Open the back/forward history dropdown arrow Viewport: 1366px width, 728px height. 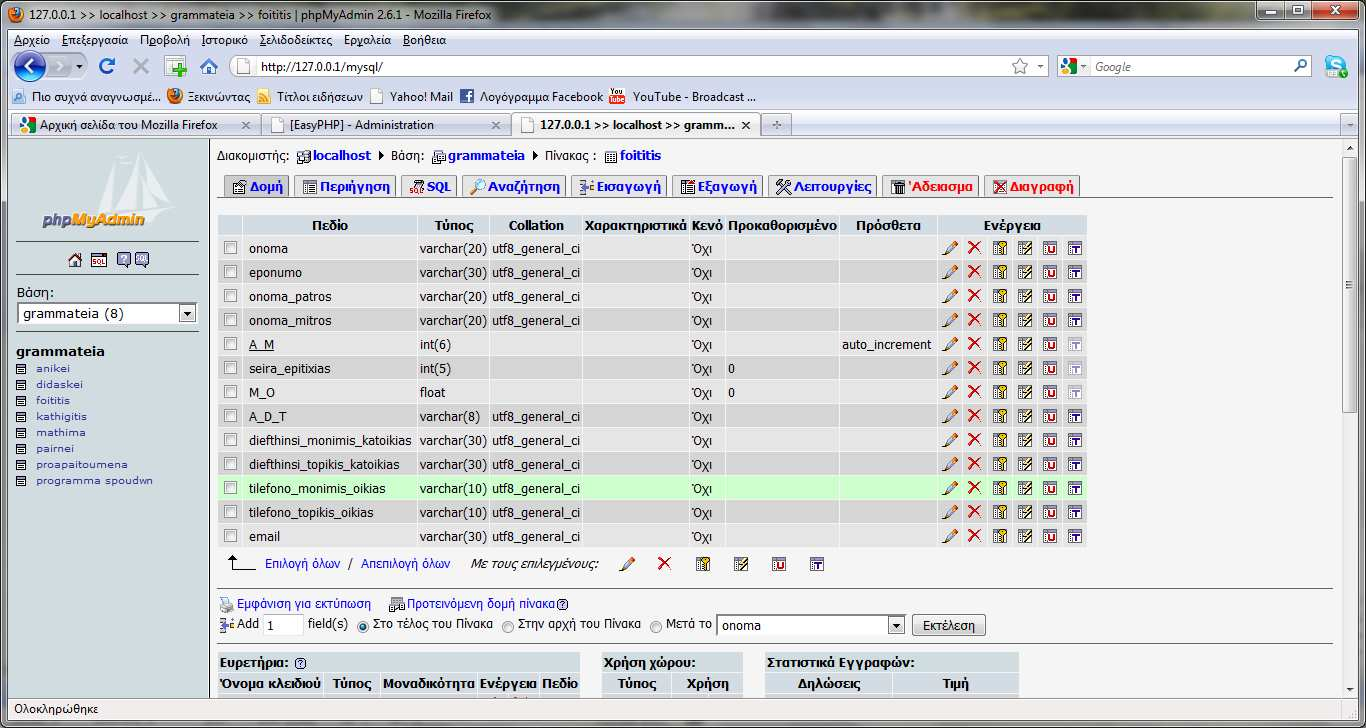click(x=80, y=66)
